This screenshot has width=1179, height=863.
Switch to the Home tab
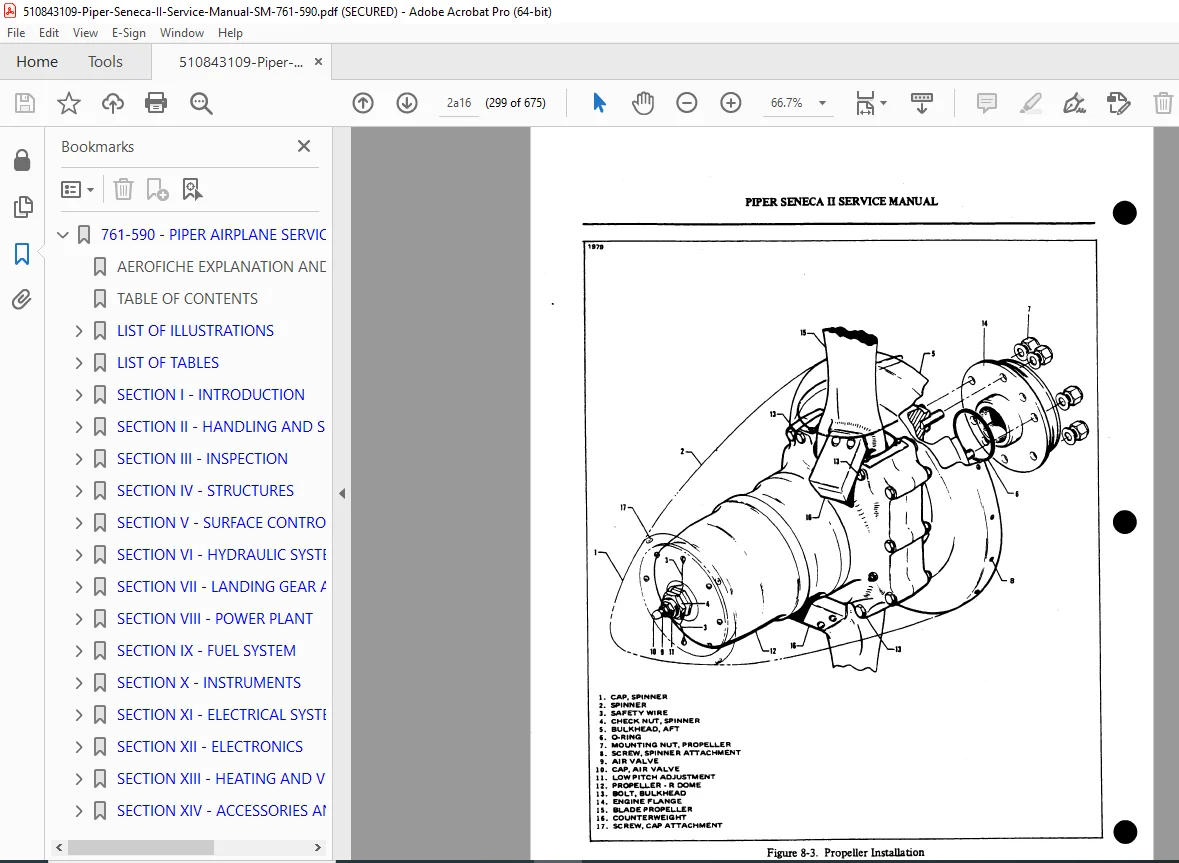coord(37,62)
